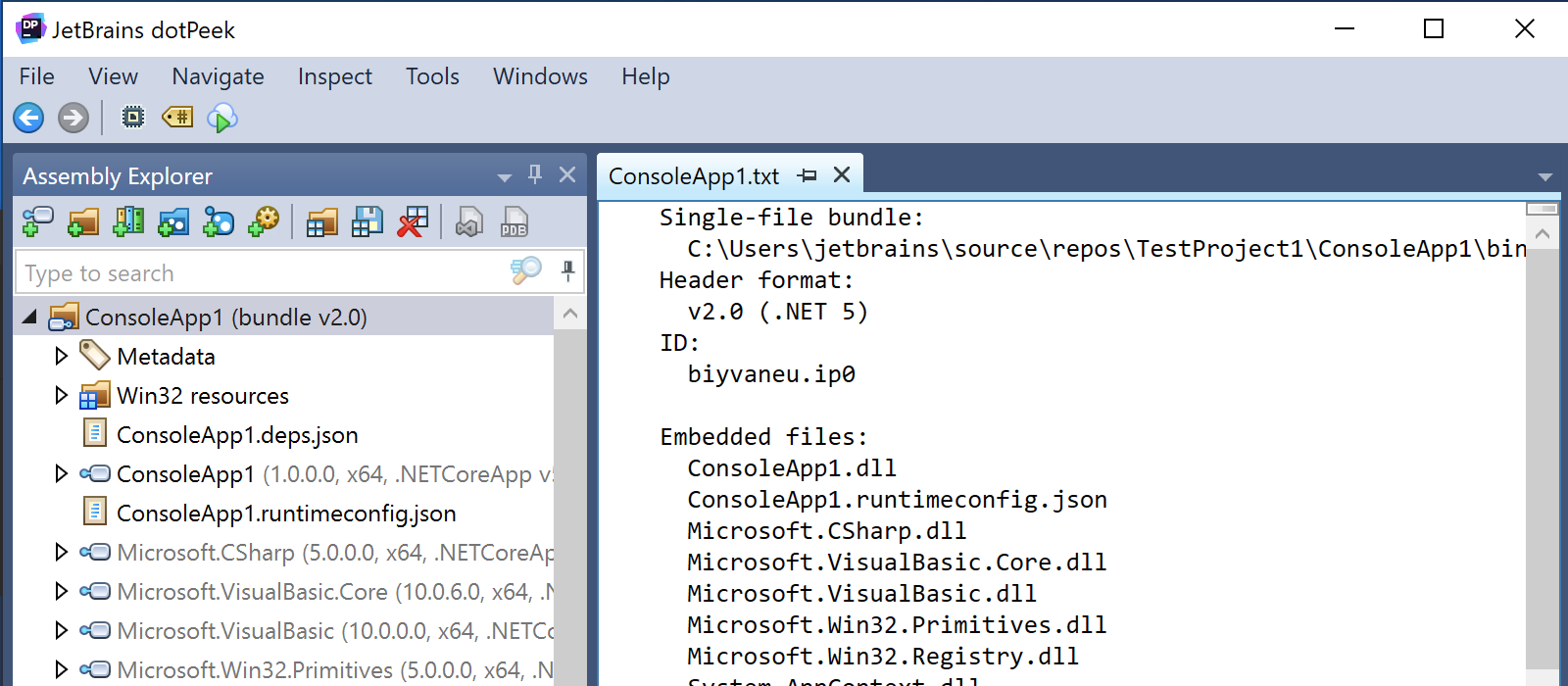The height and width of the screenshot is (686, 1568).
Task: Open the Help menu
Action: (x=646, y=76)
